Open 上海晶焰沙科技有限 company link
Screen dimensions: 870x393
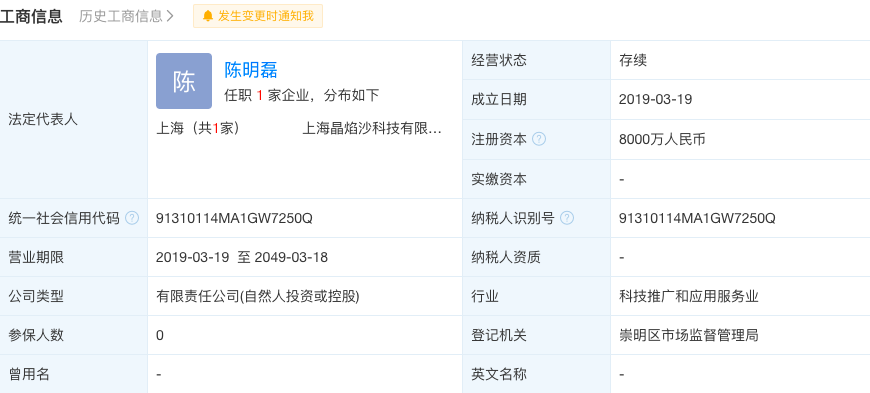[x=372, y=129]
